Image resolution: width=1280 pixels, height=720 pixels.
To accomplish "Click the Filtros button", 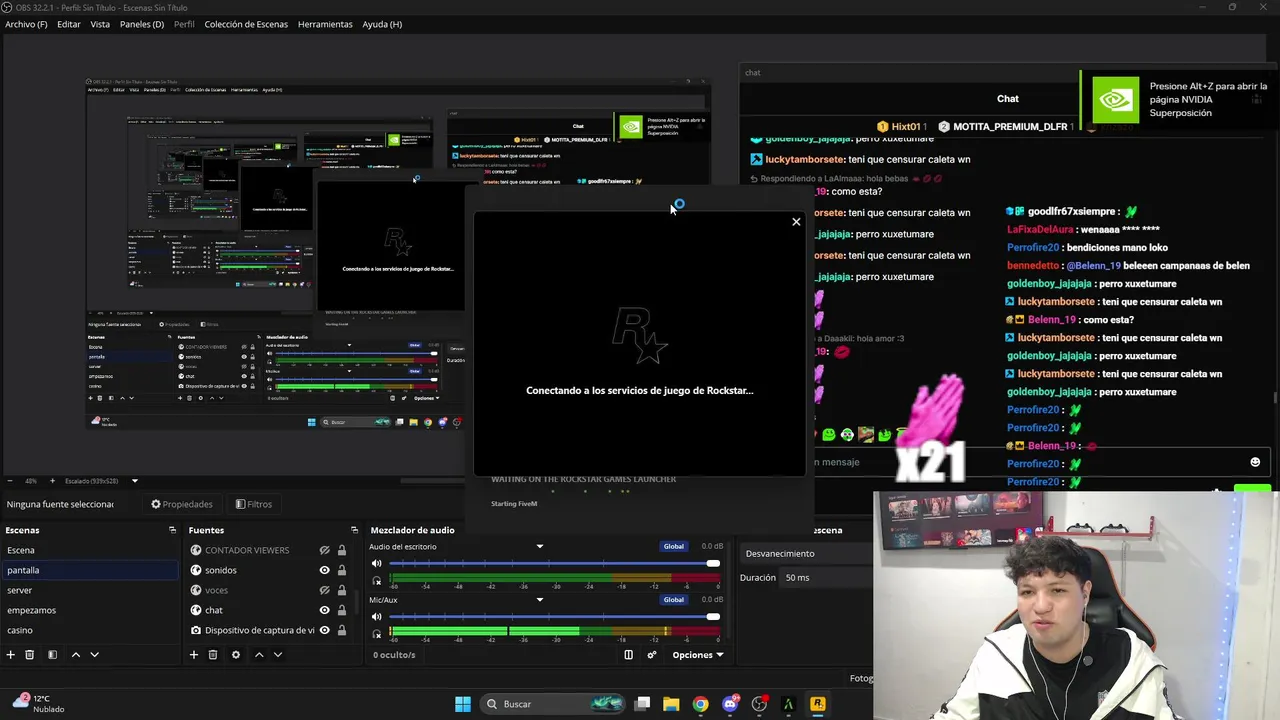I will pos(254,504).
